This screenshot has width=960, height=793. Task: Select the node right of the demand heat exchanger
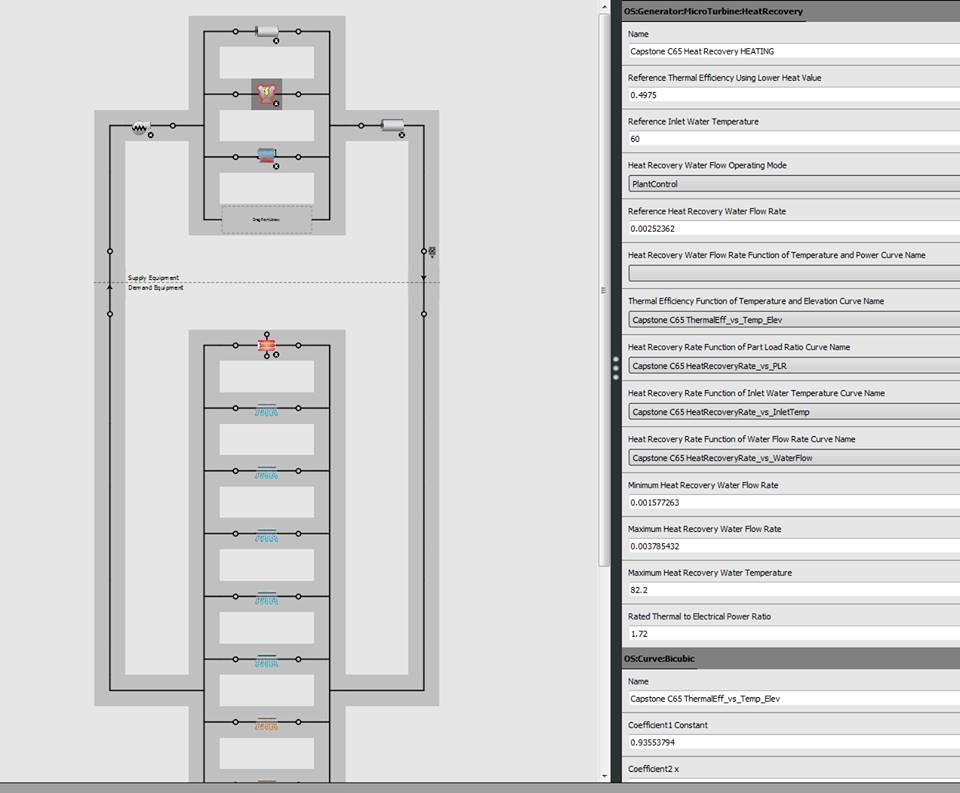click(298, 345)
